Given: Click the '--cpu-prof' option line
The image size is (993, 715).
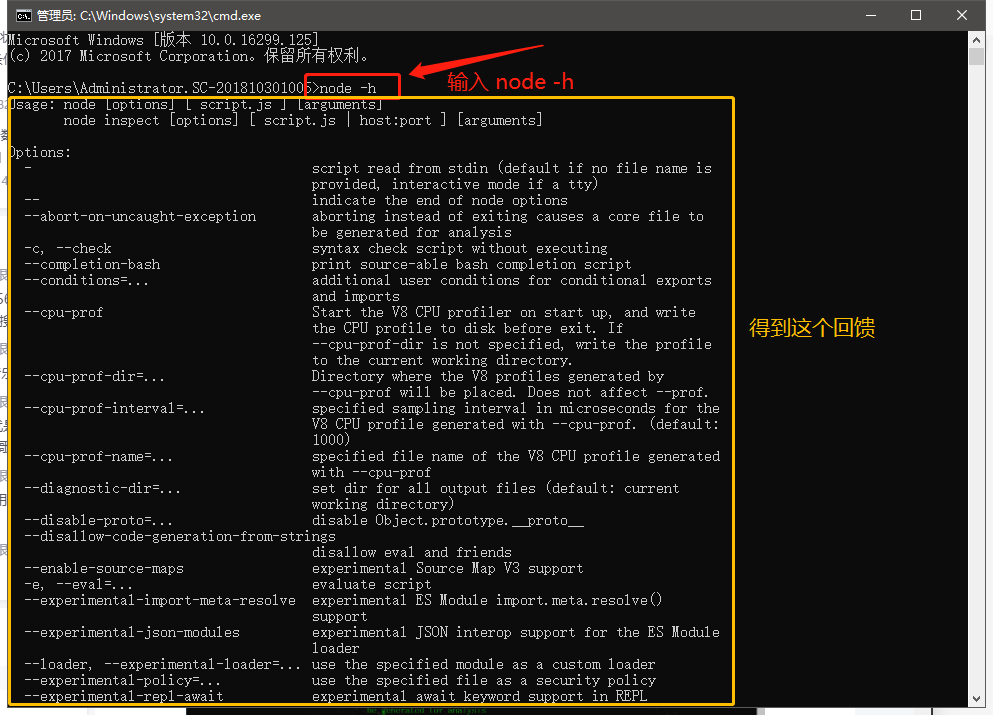Looking at the screenshot, I should pos(63,313).
